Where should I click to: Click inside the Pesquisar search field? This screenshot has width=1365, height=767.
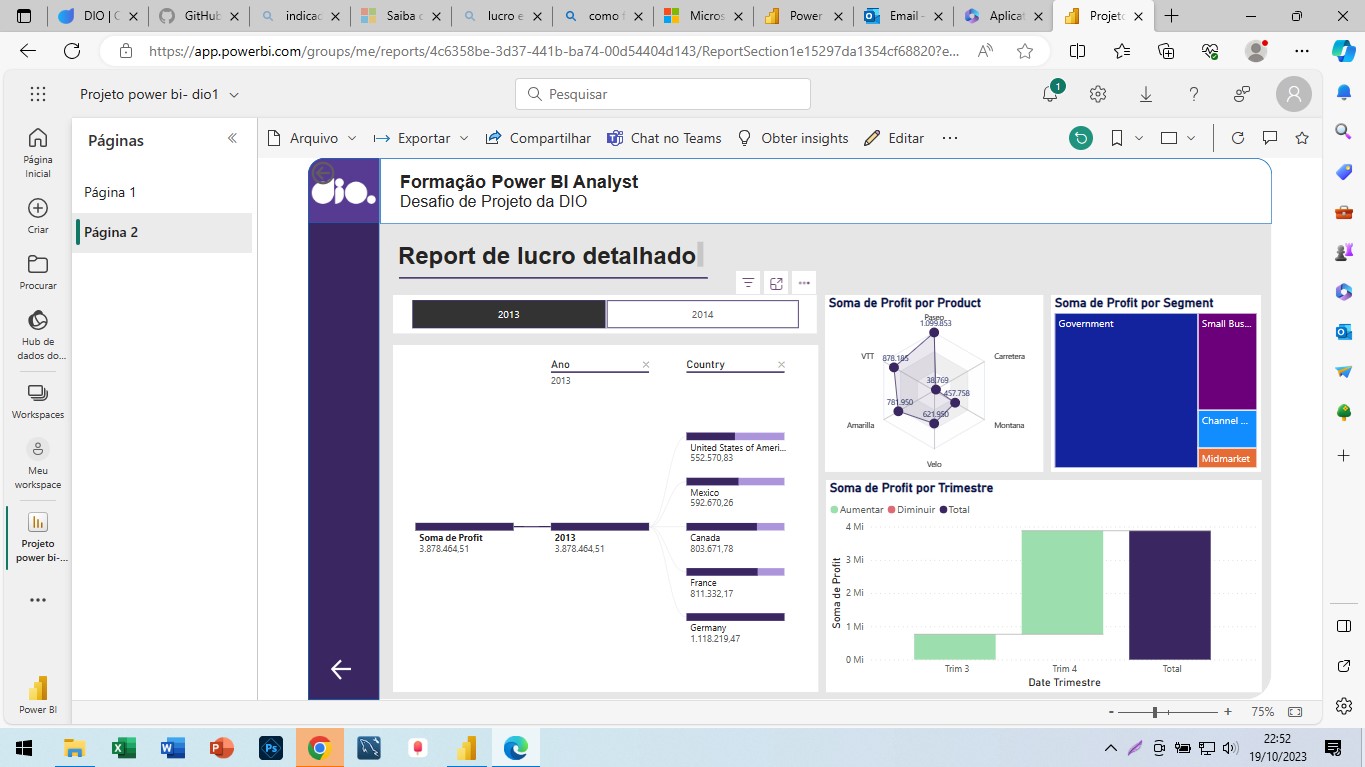pos(661,93)
